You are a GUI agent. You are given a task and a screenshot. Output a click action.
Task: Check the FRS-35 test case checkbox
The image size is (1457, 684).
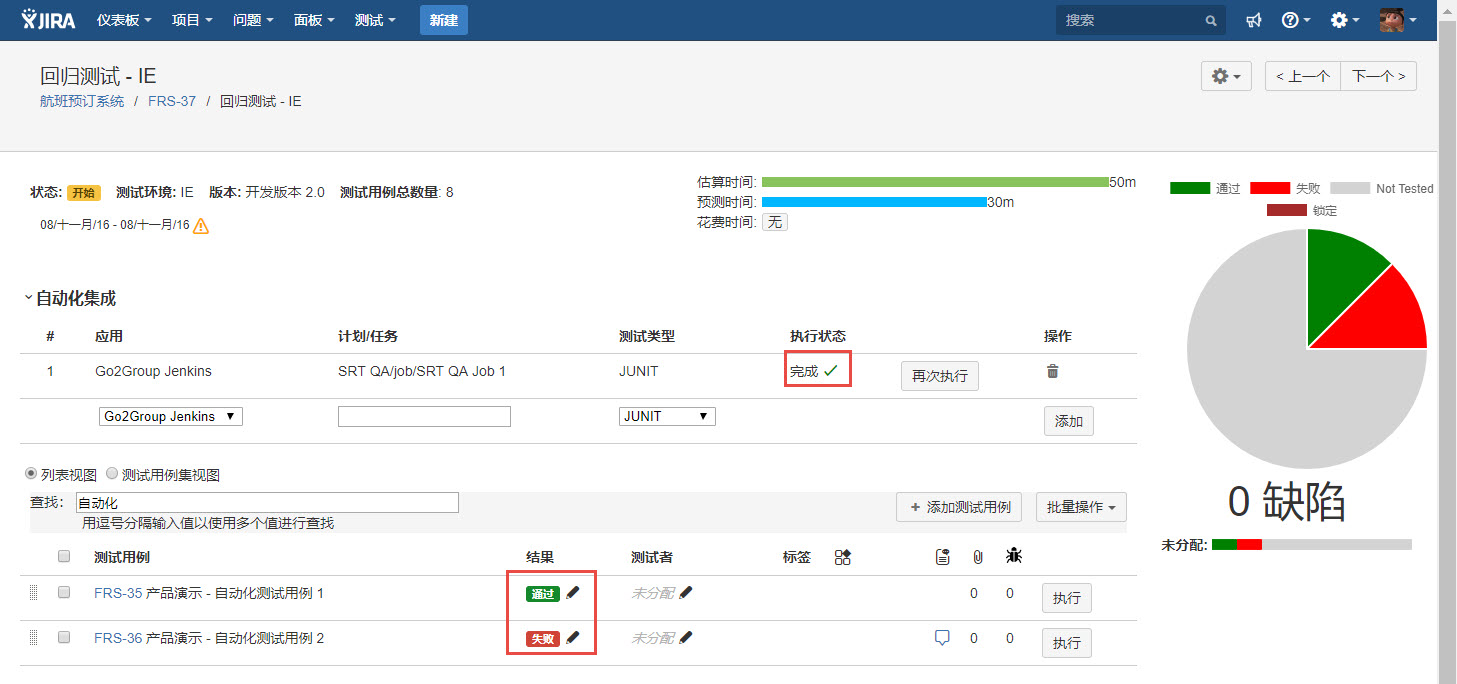[x=64, y=592]
